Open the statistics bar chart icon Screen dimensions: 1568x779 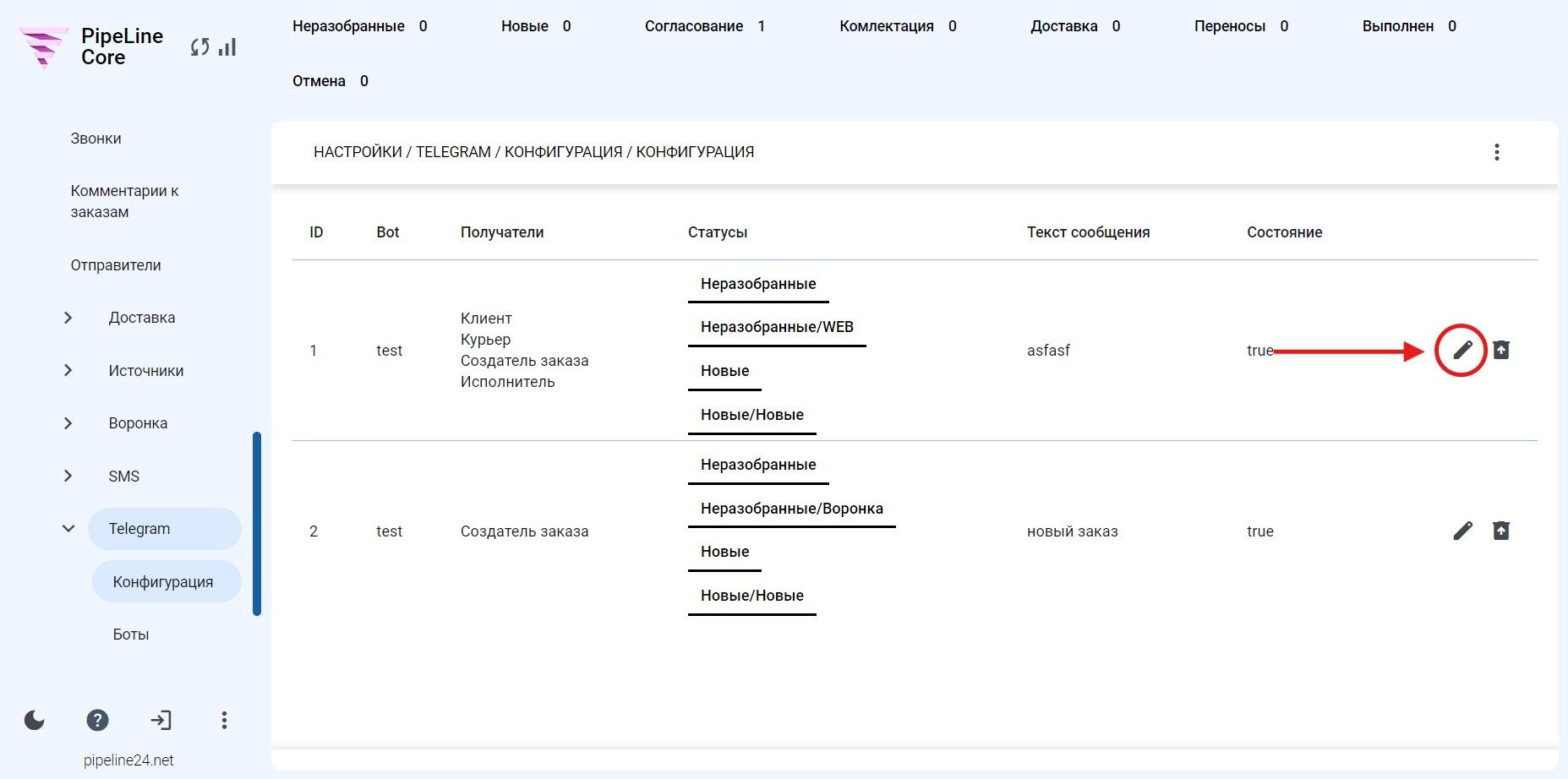227,47
